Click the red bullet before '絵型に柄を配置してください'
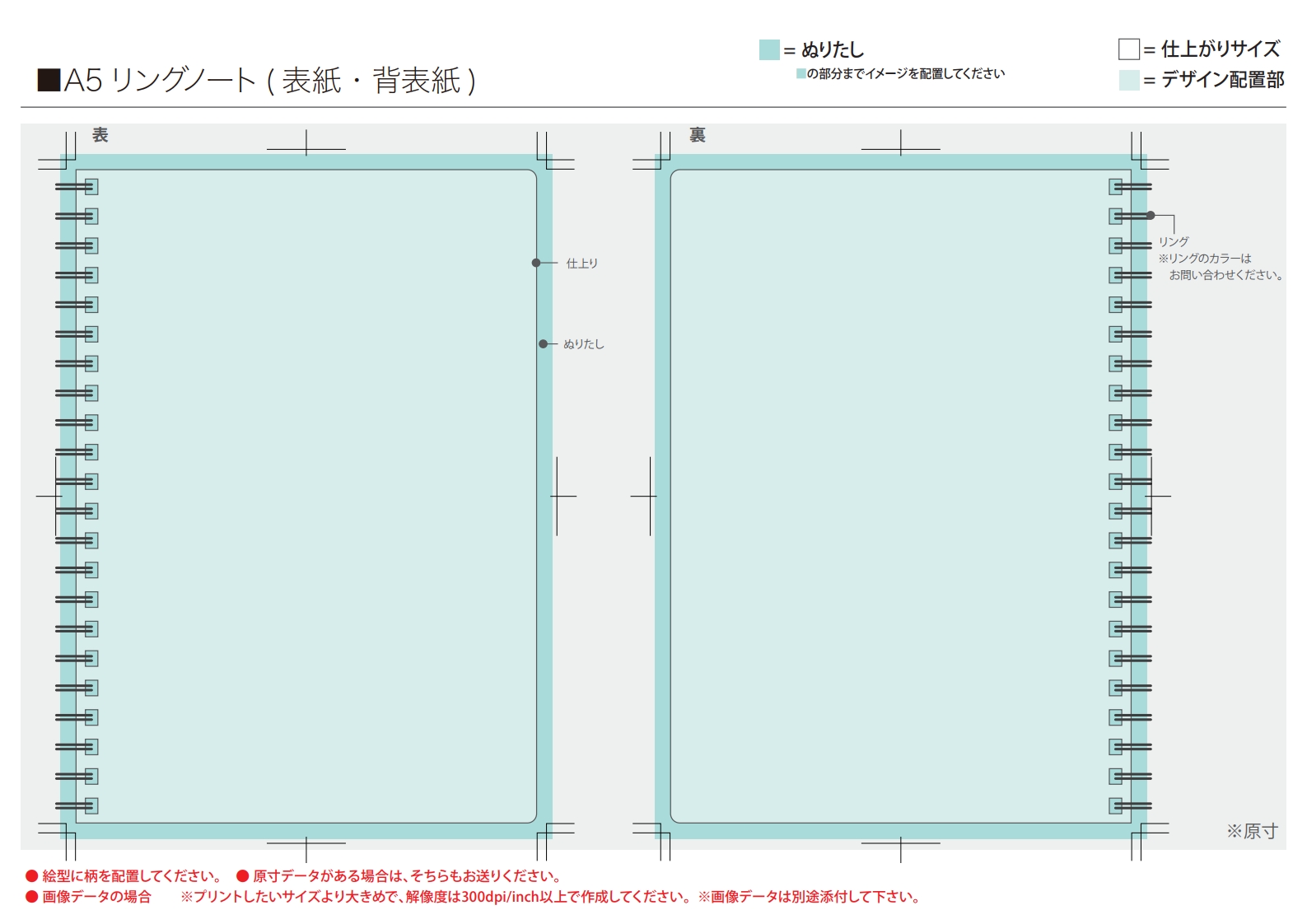This screenshot has height=924, width=1307. point(32,876)
